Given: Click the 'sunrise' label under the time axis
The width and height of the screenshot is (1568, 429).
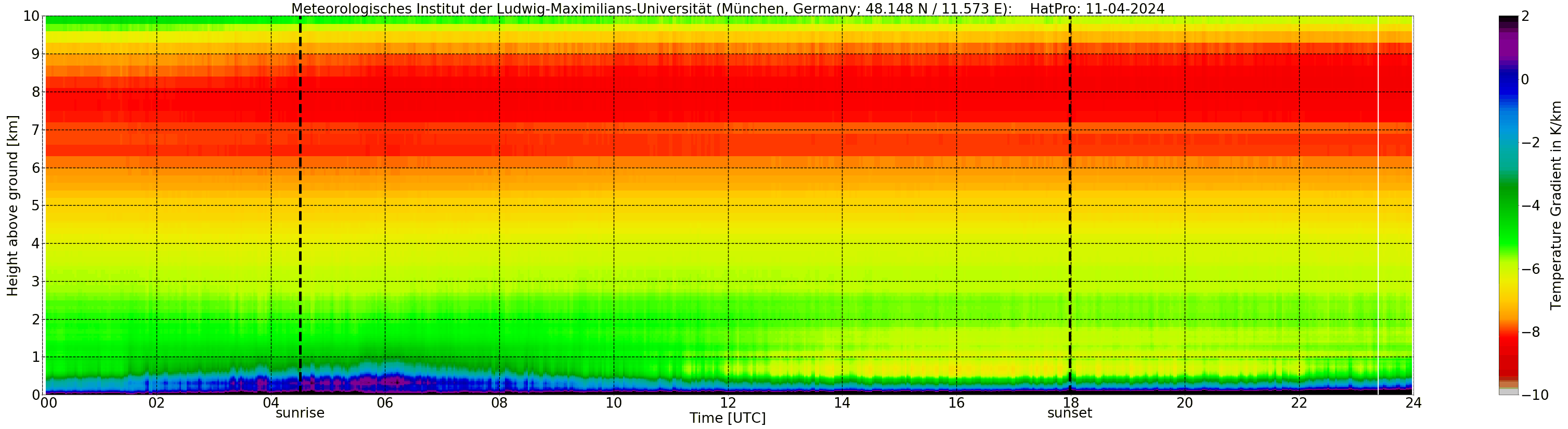Looking at the screenshot, I should point(300,413).
